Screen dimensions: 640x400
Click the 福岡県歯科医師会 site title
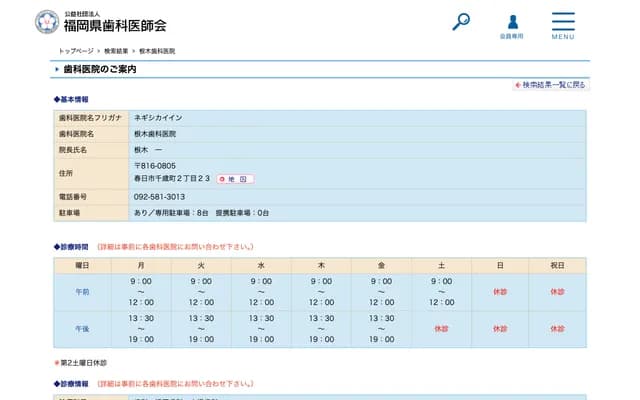[x=115, y=25]
